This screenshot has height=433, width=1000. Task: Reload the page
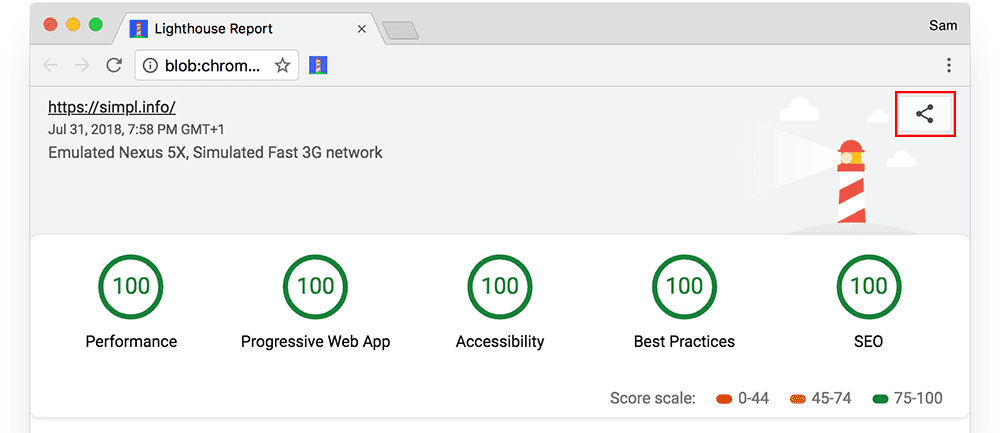(x=114, y=65)
